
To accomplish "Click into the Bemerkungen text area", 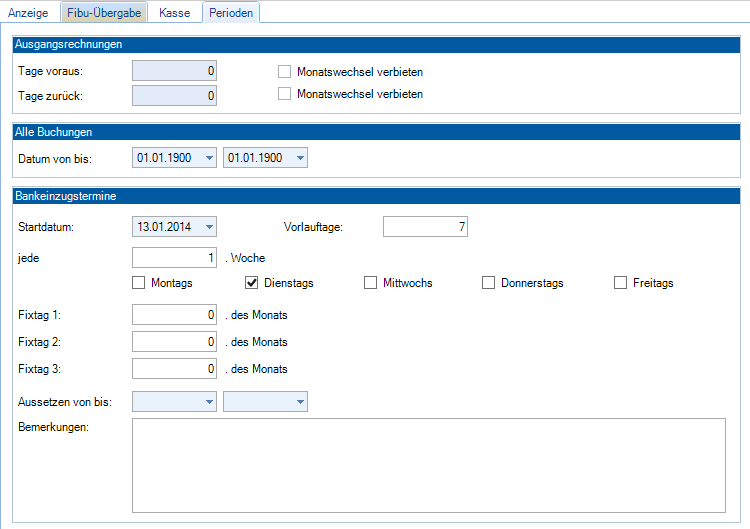I will tap(428, 464).
